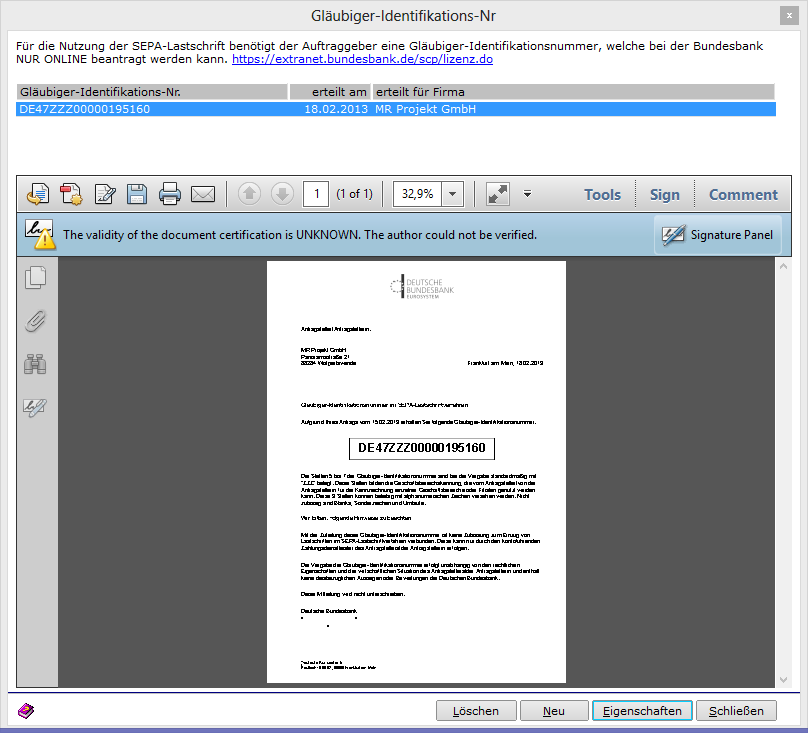The height and width of the screenshot is (733, 808).
Task: Open the signatures sidebar panel icon
Action: 36,407
